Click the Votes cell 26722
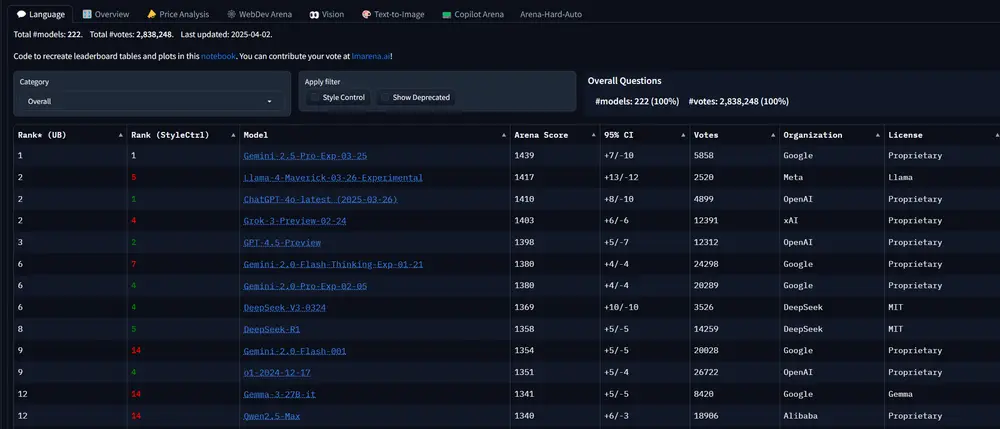The image size is (1000, 429). click(x=735, y=373)
